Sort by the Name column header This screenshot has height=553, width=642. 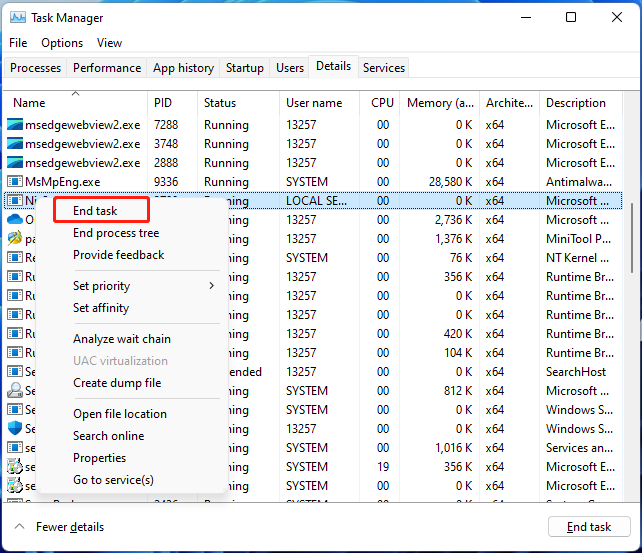point(75,103)
